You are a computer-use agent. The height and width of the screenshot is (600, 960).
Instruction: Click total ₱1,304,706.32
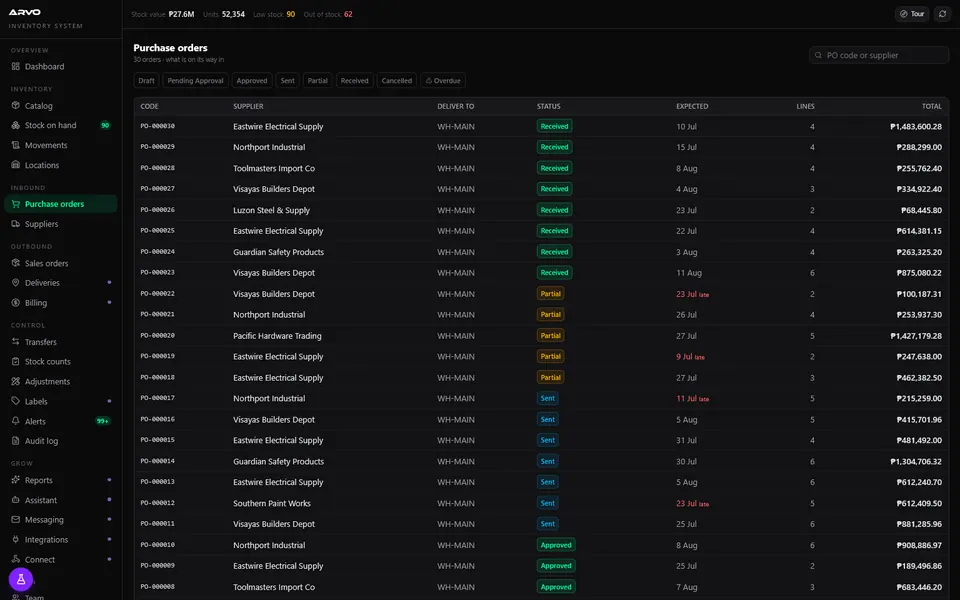click(916, 462)
